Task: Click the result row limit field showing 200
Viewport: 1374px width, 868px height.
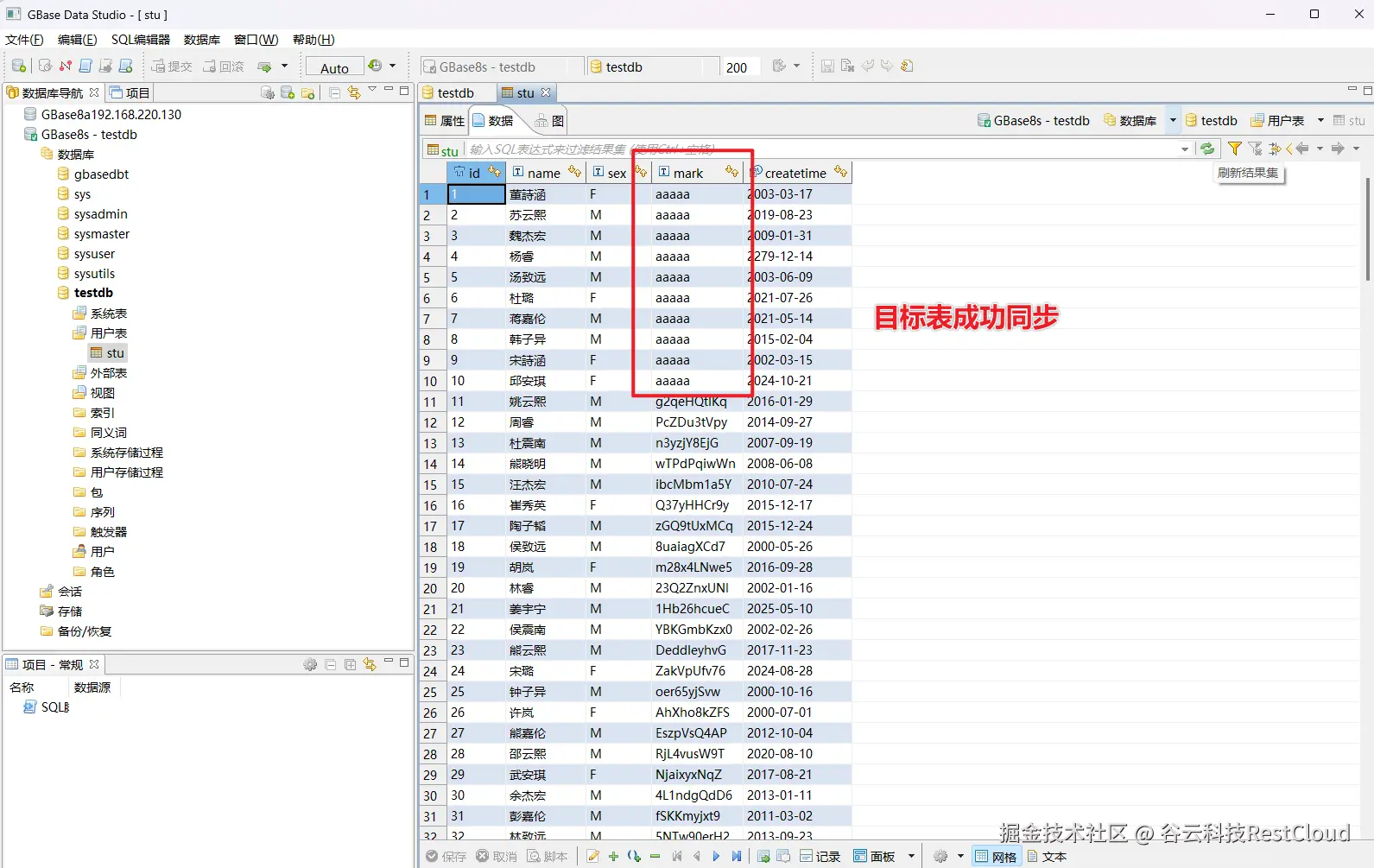Action: [x=741, y=67]
